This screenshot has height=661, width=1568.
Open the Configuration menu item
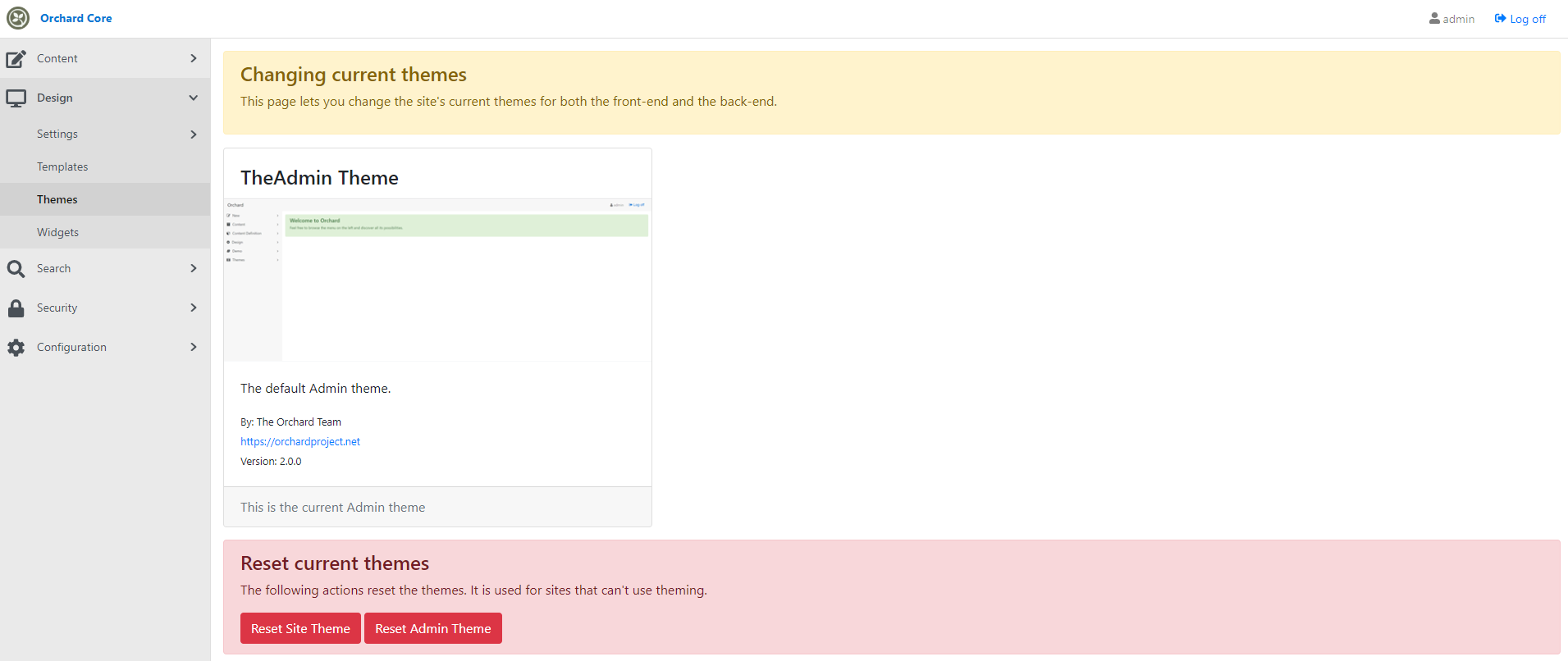click(105, 347)
